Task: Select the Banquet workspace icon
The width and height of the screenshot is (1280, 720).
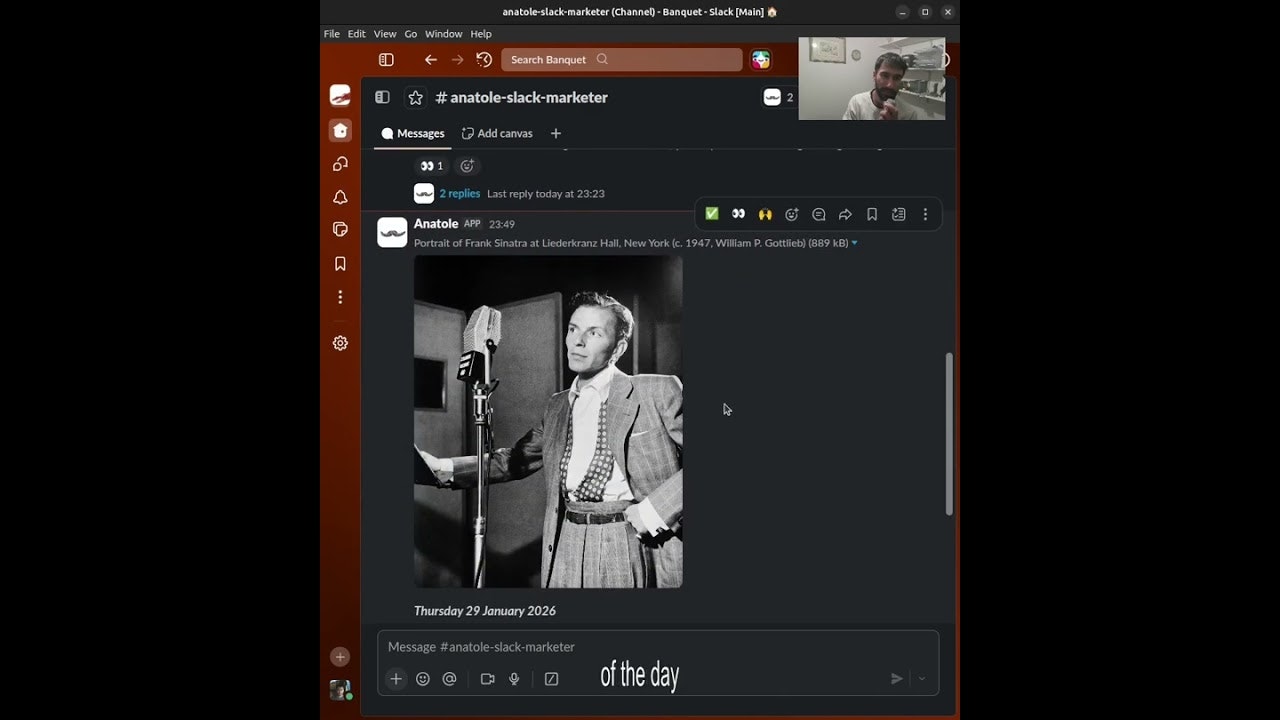Action: 340,96
